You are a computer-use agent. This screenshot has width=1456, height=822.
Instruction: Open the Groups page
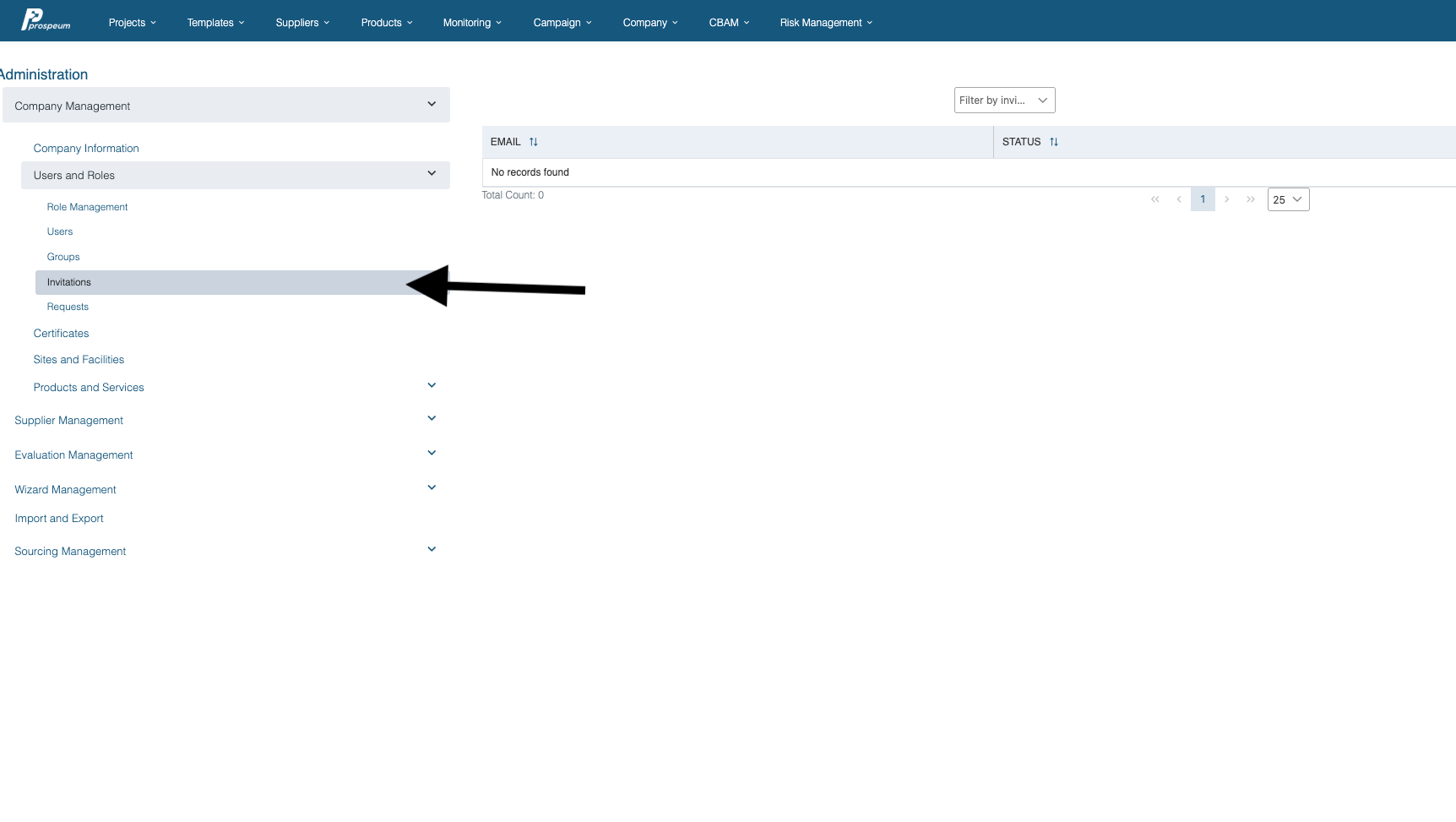pos(63,257)
